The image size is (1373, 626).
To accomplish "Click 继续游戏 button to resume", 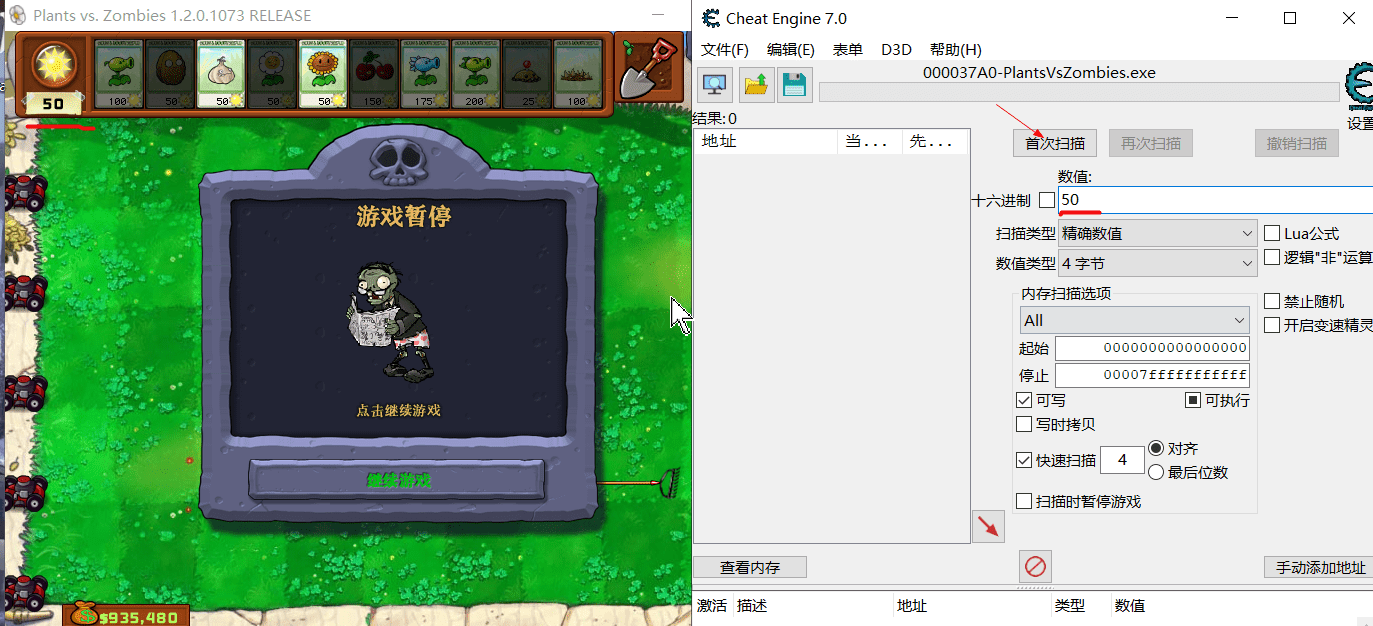I will coord(397,480).
